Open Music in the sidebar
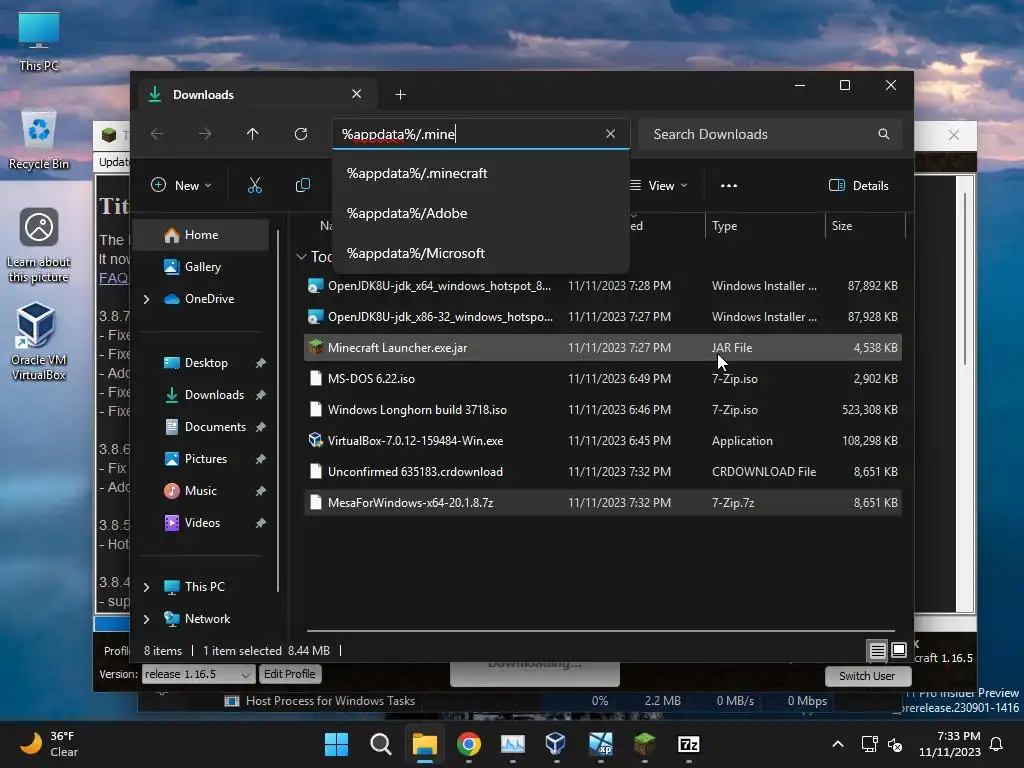This screenshot has height=768, width=1024. (x=200, y=491)
